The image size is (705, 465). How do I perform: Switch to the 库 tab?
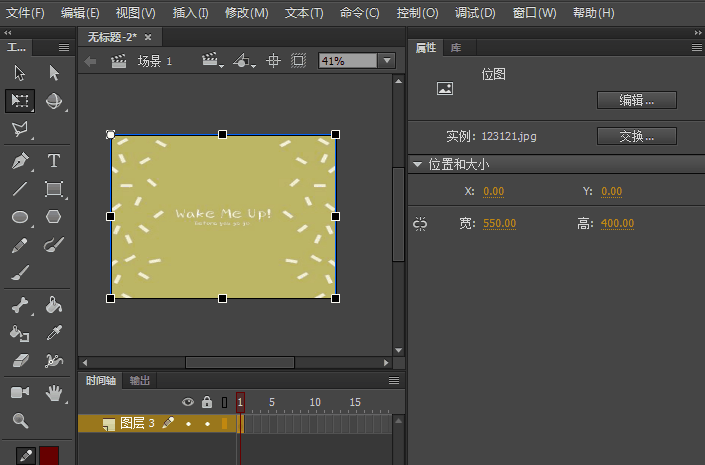click(456, 47)
